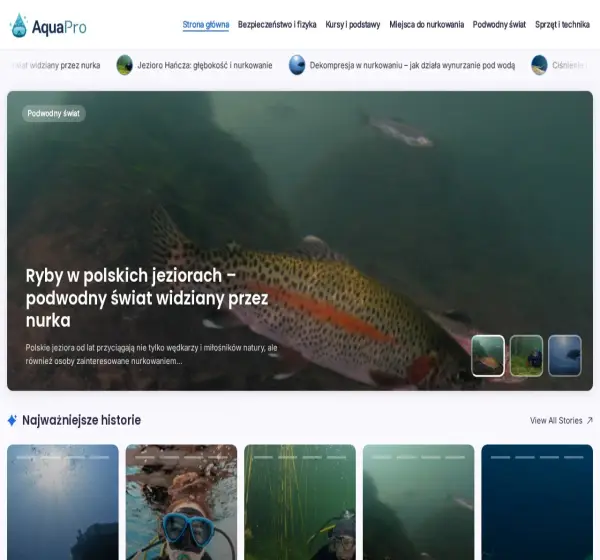
Task: Click hero excerpt 'Polskie jeziora od lat'
Action: [x=152, y=354]
